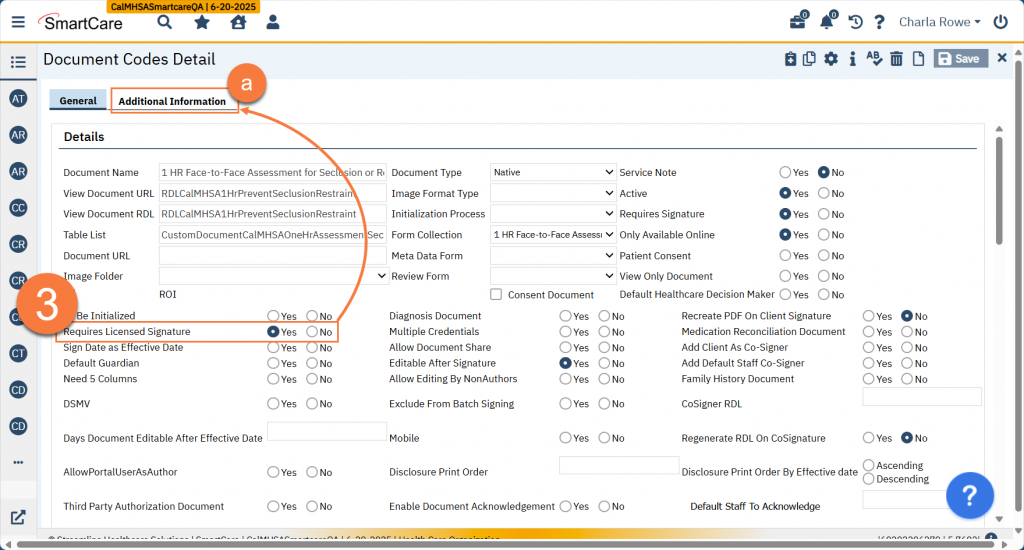Select No for Requires Licensed Signature

point(312,332)
